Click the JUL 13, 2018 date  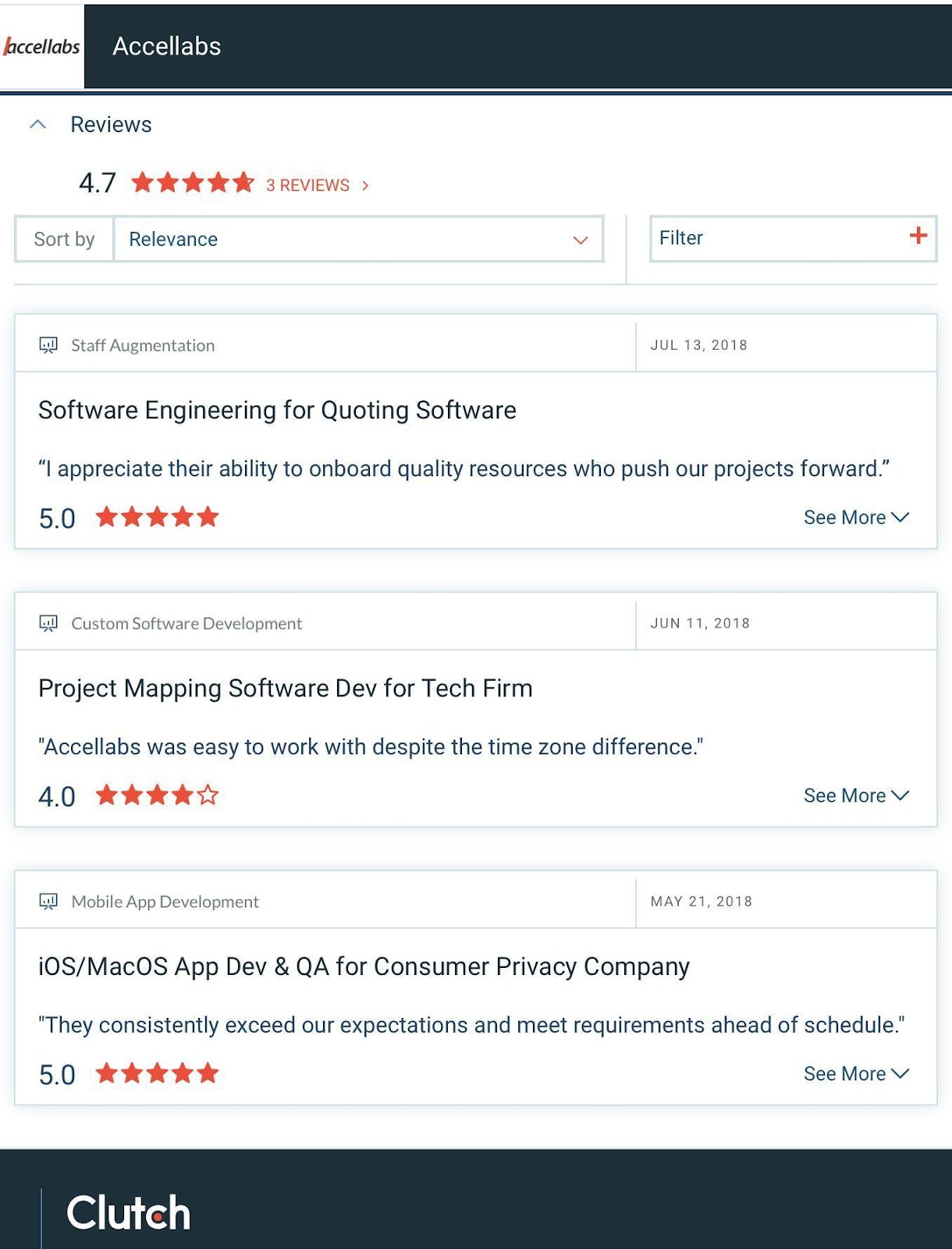tap(699, 345)
